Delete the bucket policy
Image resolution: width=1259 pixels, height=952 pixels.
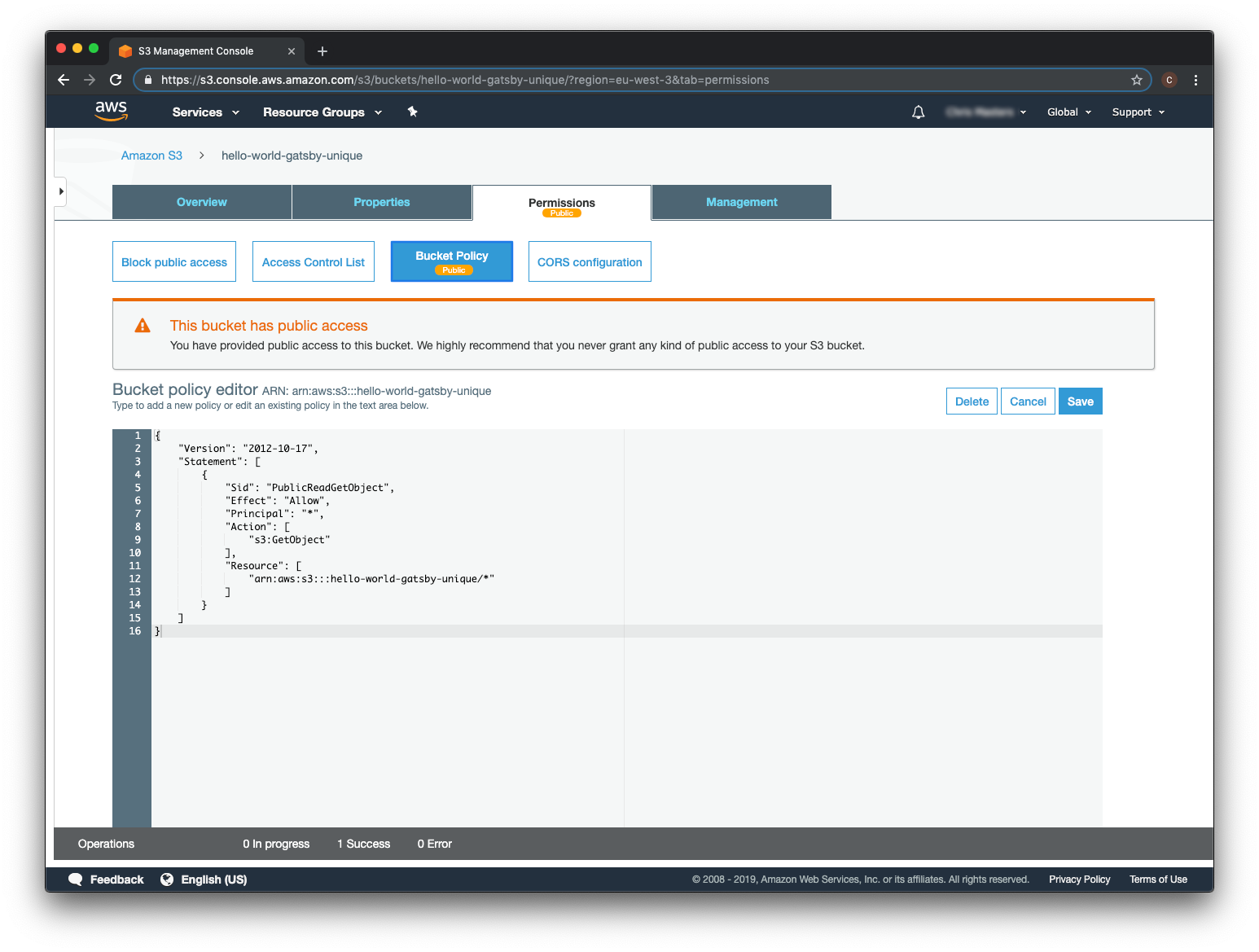(972, 401)
